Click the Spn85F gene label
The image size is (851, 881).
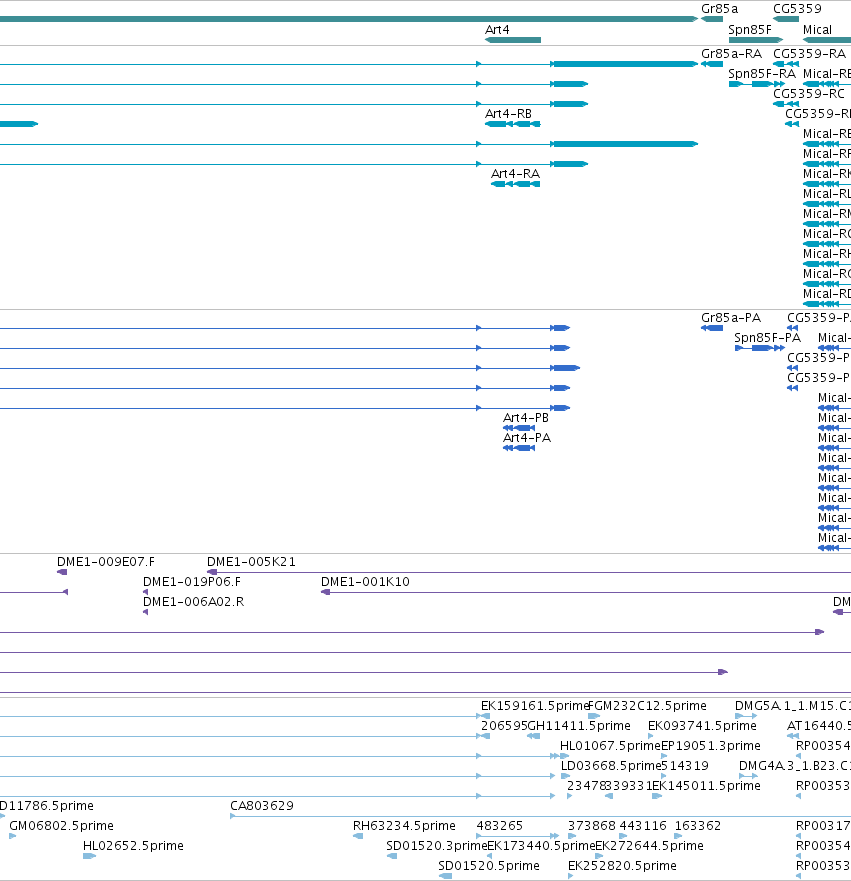point(749,30)
